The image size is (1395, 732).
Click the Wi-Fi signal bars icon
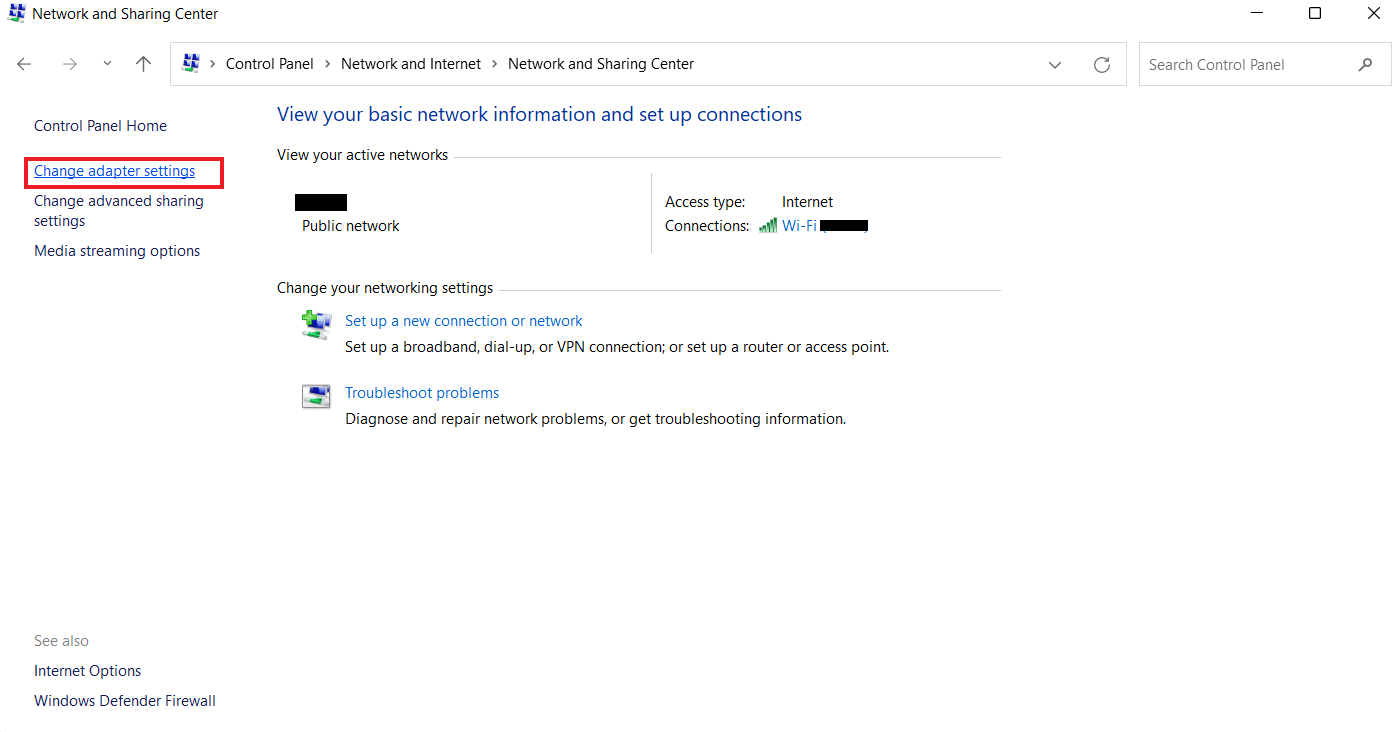click(768, 226)
